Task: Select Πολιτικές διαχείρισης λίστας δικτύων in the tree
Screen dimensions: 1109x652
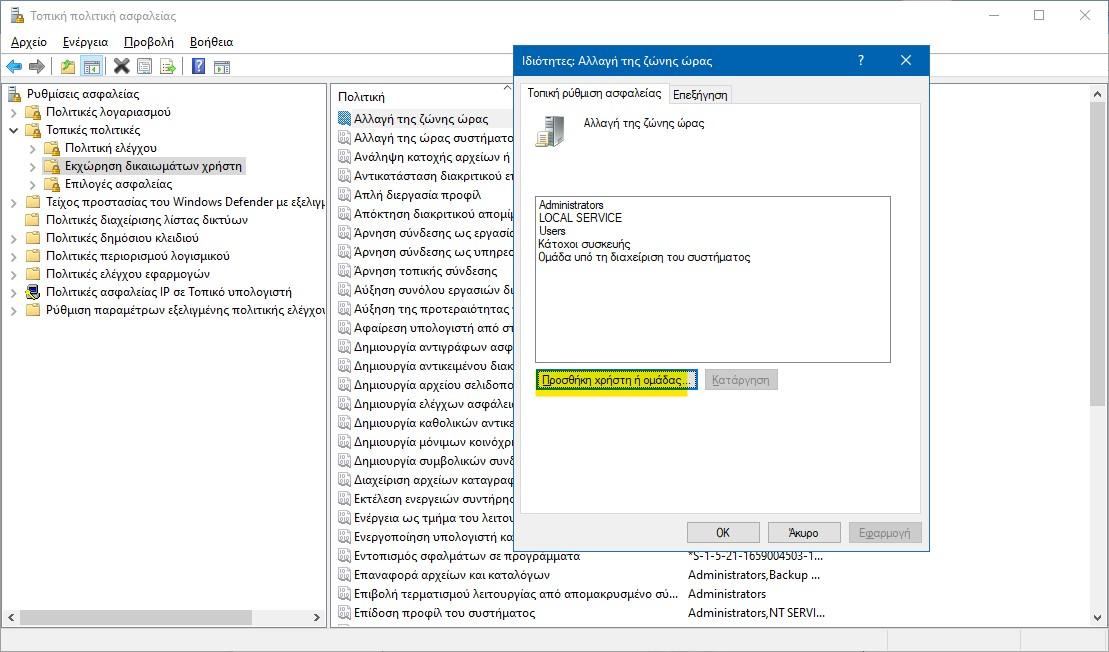Action: pyautogui.click(x=147, y=220)
